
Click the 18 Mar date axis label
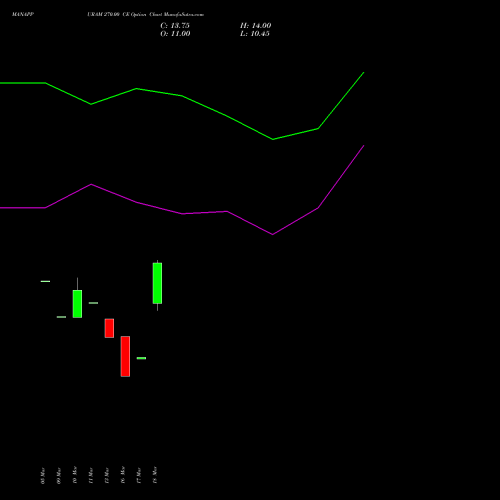click(x=155, y=475)
